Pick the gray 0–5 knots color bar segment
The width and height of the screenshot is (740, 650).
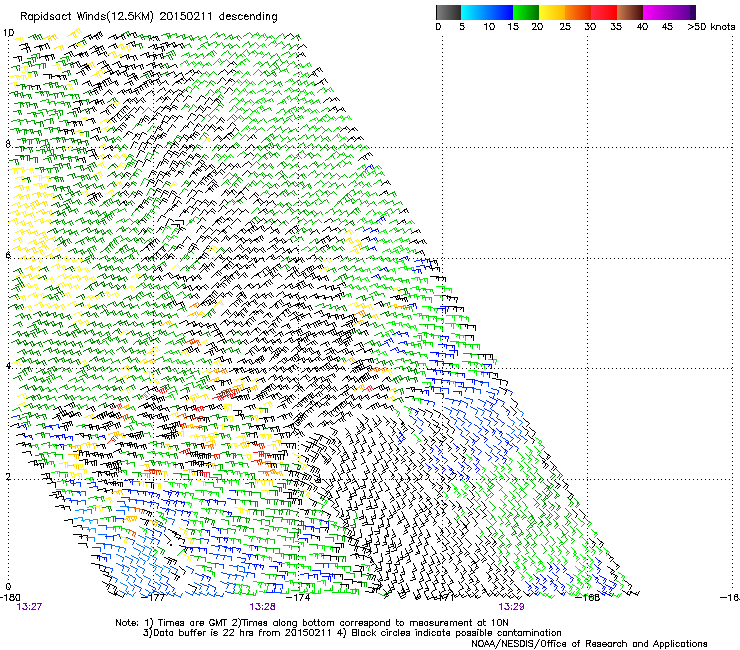click(448, 12)
